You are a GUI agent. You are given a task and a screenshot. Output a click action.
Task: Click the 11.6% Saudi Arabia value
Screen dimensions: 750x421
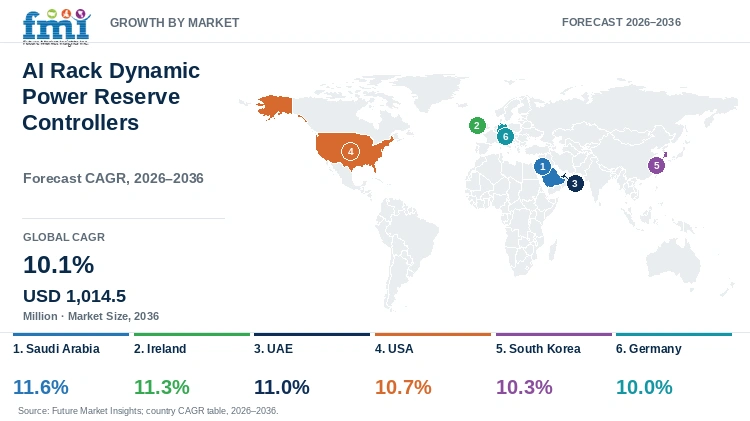41,387
